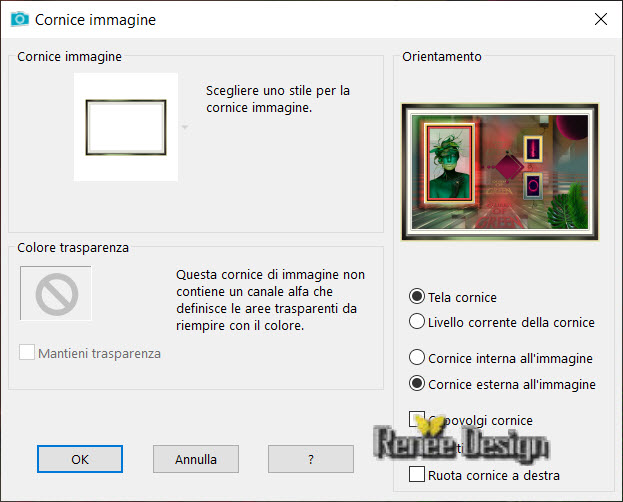
Task: Toggle the Capovolgi cornice checkbox
Action: click(x=416, y=419)
